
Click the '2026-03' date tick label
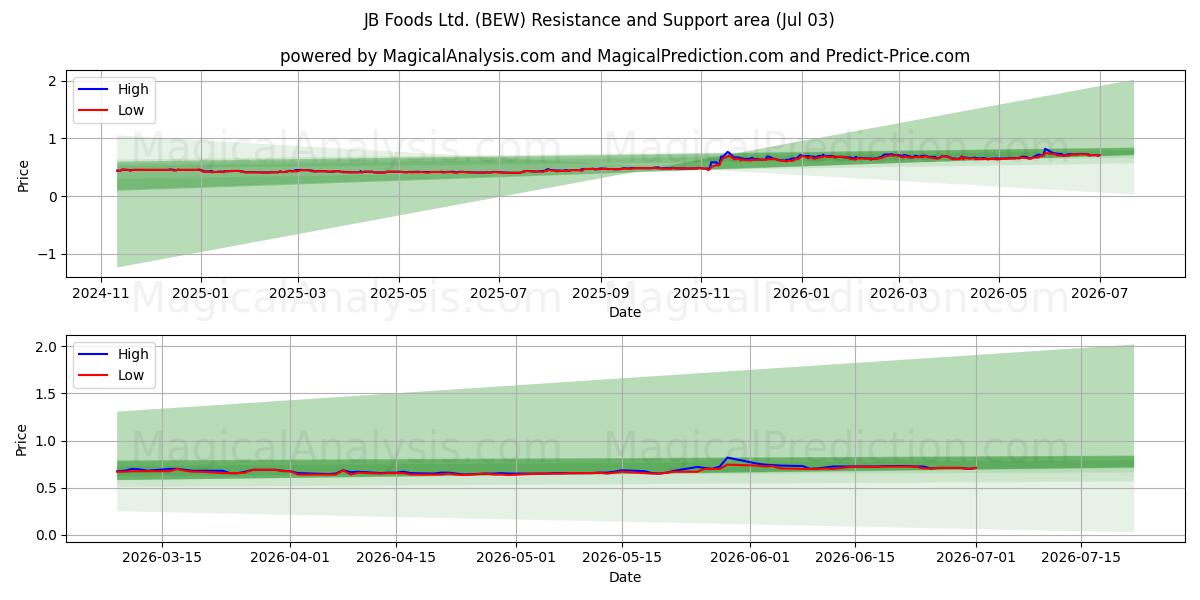tap(898, 293)
